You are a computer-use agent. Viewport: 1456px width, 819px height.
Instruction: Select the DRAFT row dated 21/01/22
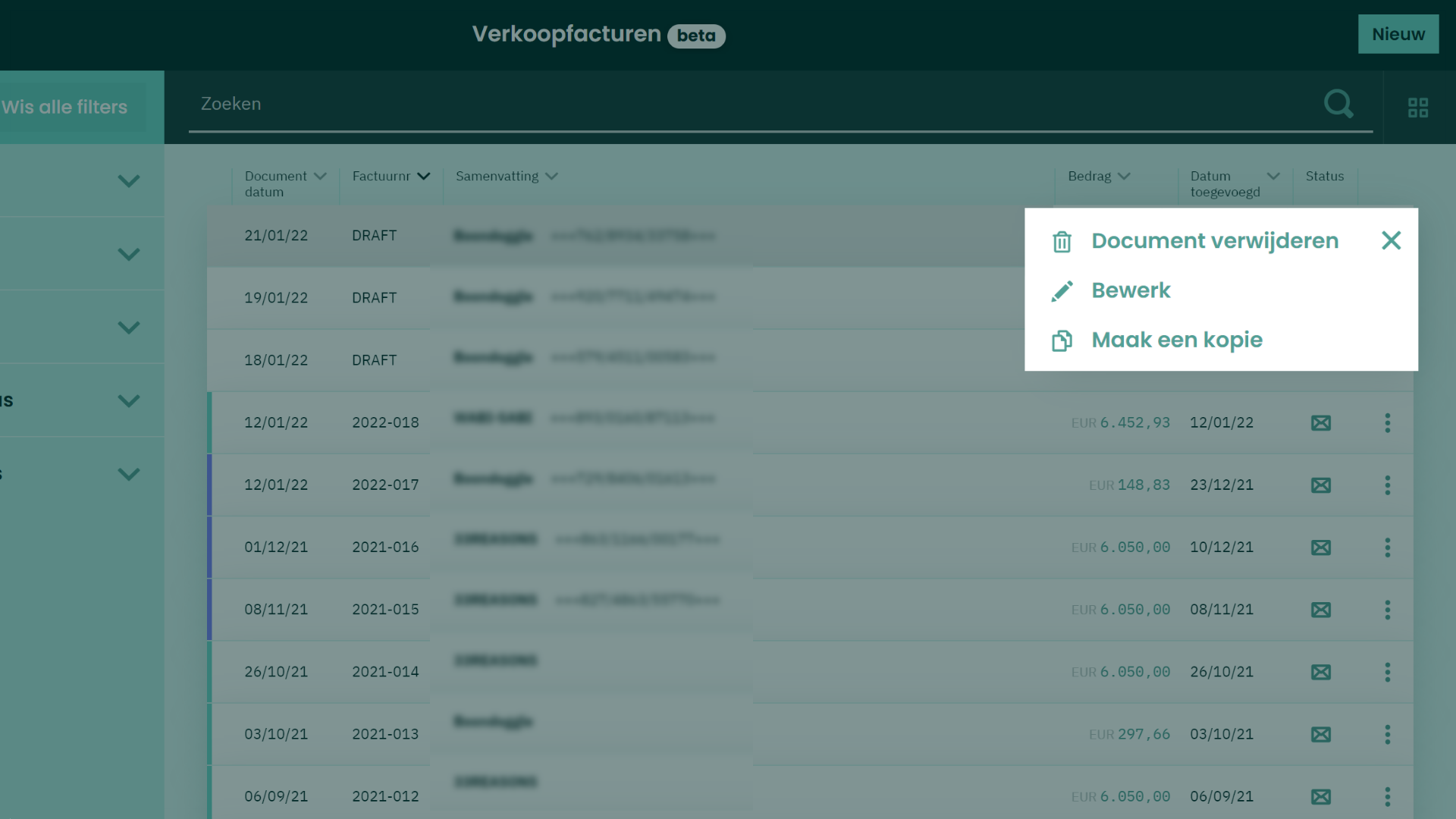tap(614, 236)
